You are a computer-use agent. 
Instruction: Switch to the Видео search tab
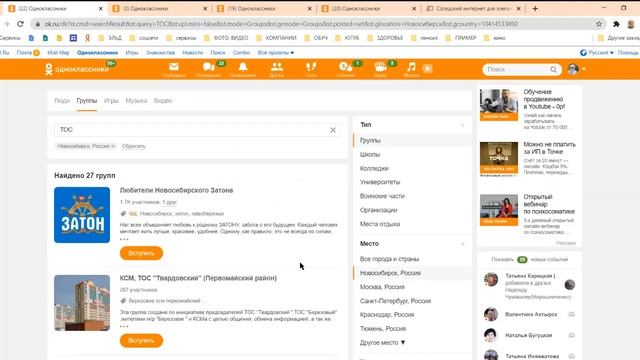pos(163,100)
